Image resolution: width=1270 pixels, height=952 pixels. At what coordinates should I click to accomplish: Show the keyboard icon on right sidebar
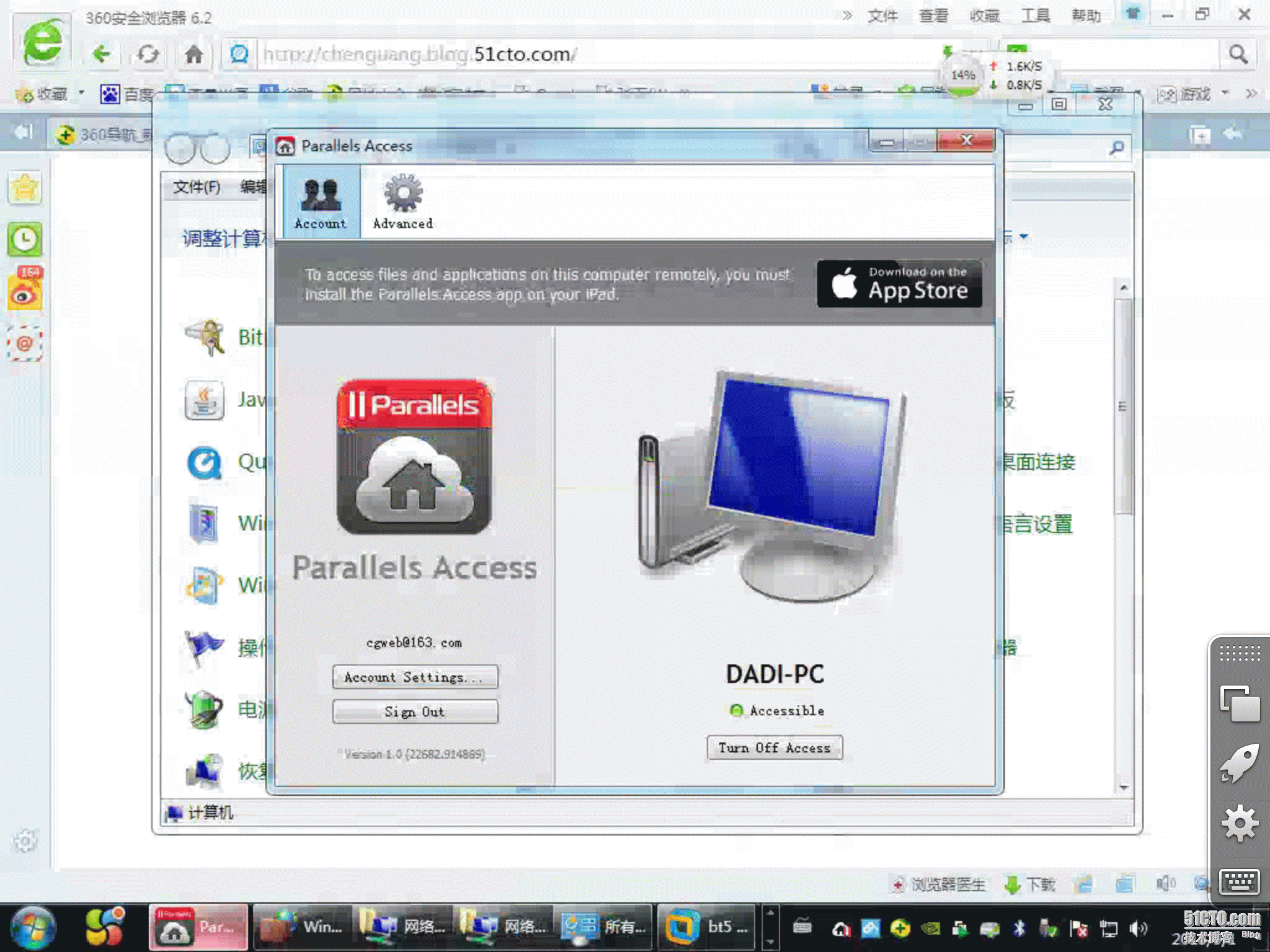(x=1239, y=881)
